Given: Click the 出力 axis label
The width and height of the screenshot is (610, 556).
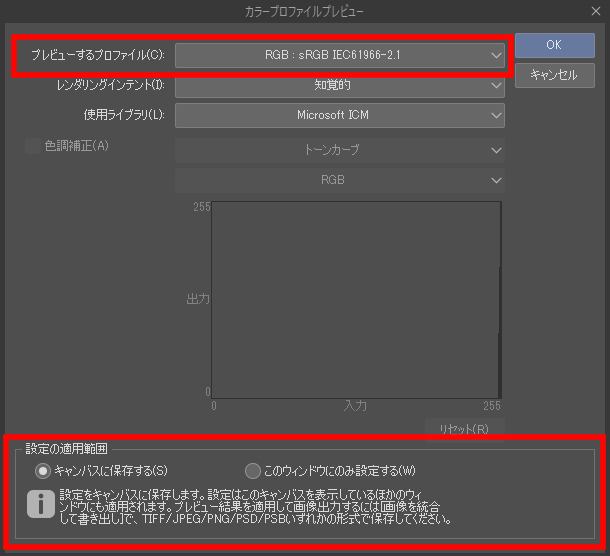Looking at the screenshot, I should pos(198,299).
